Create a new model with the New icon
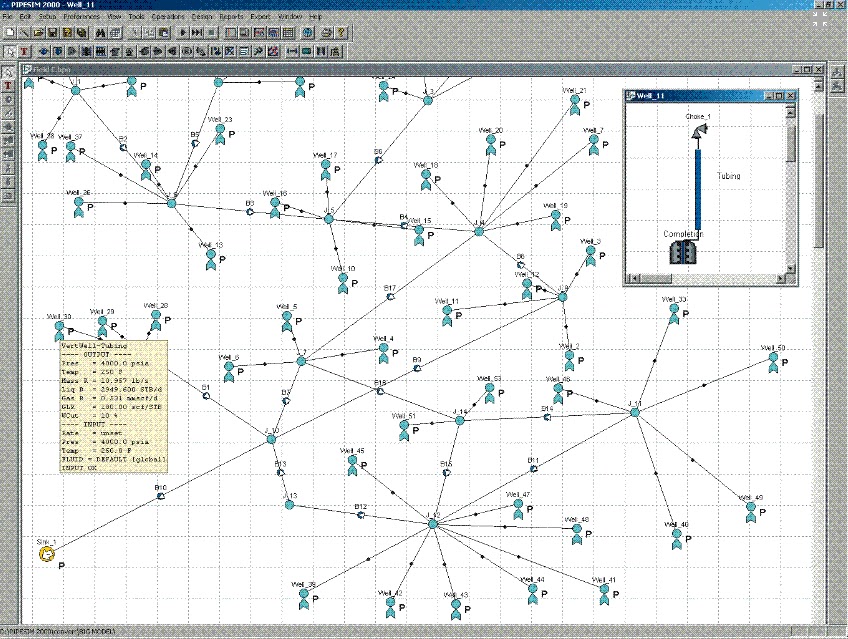This screenshot has width=848, height=639. 8,33
